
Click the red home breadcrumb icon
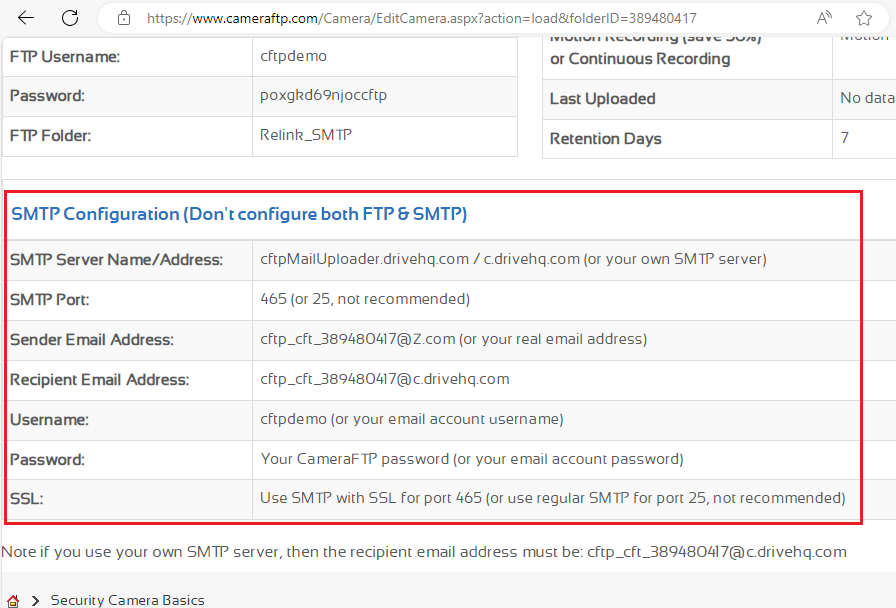(x=13, y=601)
